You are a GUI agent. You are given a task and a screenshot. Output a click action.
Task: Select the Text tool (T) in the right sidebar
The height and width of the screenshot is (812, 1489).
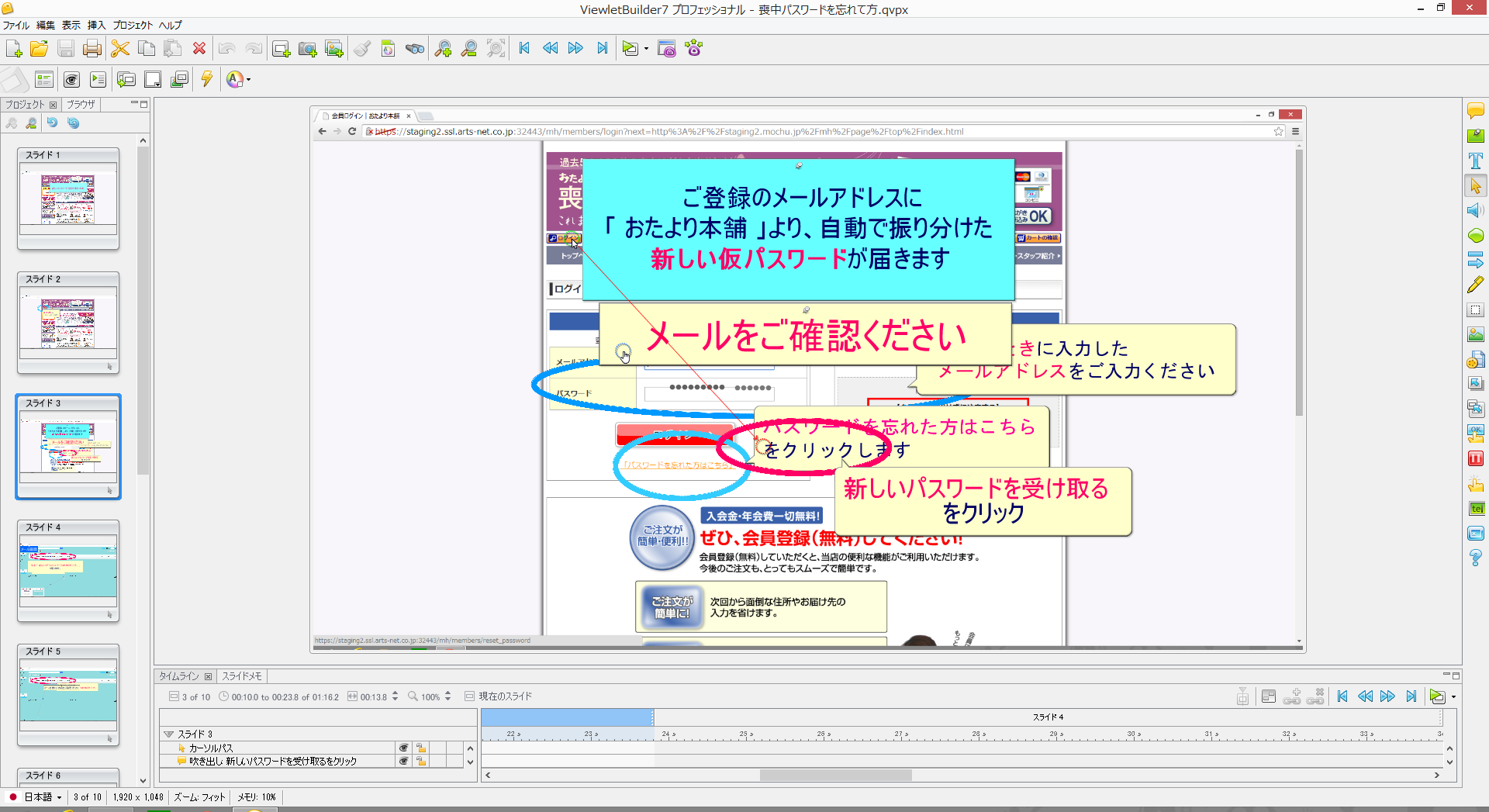click(1475, 161)
